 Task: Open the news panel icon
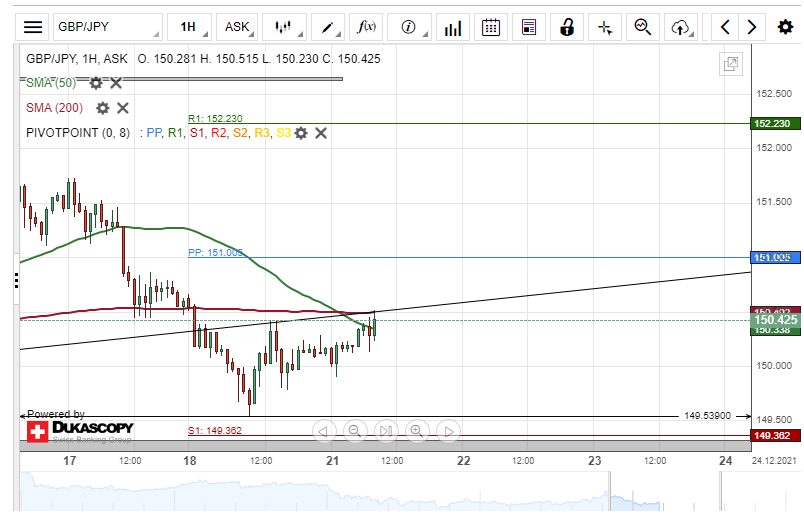pos(529,27)
